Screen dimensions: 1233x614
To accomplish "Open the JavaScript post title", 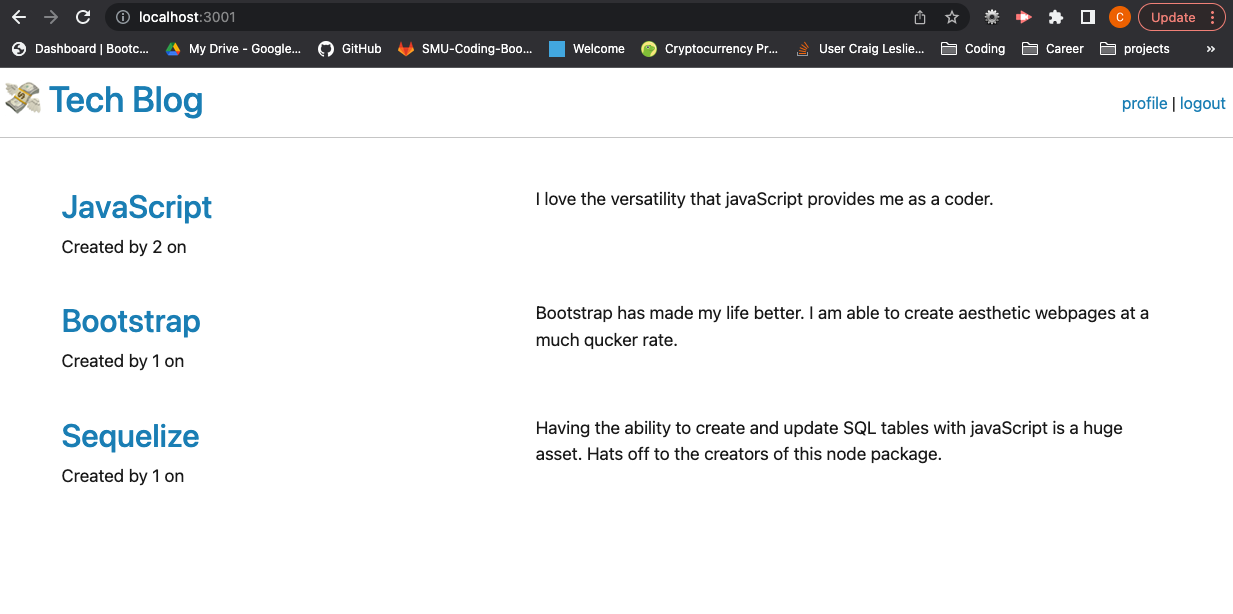I will coord(137,207).
